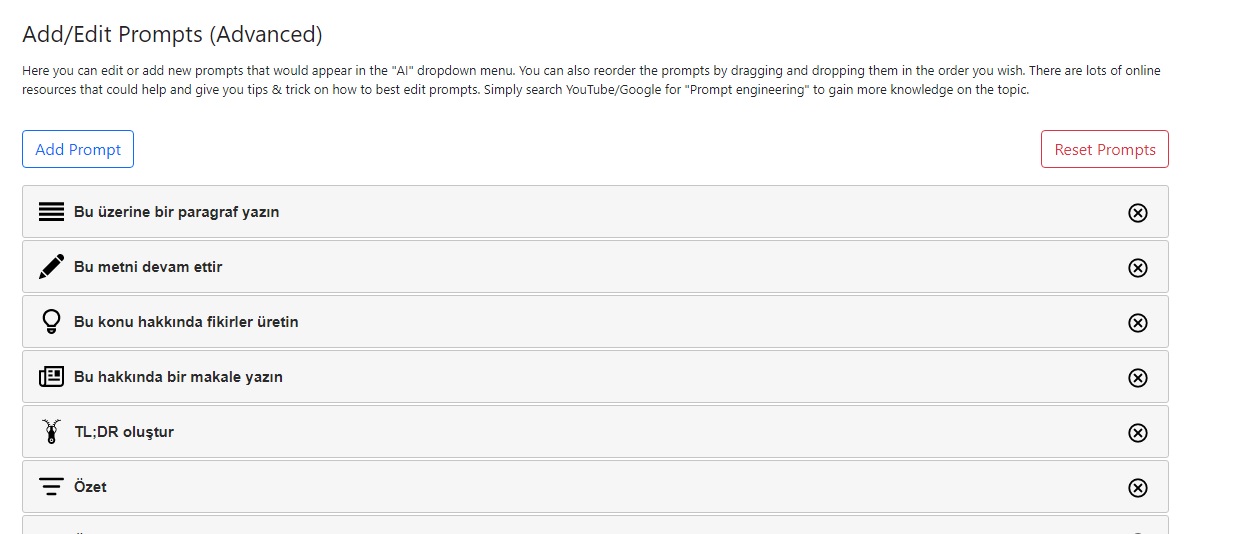Screen dimensions: 1242x534
Task: Open the 'Bu hakkında bir makale yazın' row
Action: tap(595, 377)
